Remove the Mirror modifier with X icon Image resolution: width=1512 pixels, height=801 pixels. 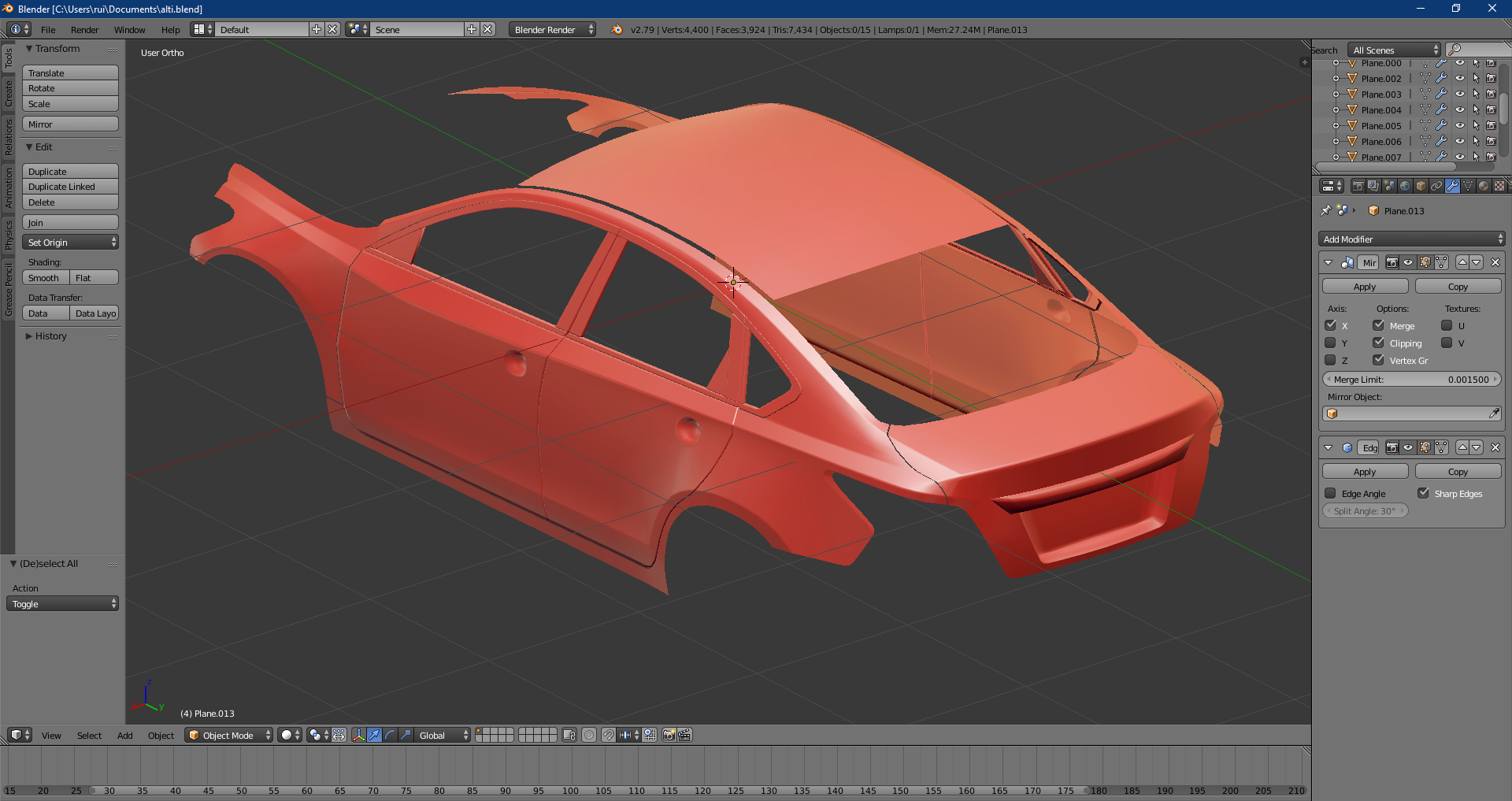1495,262
